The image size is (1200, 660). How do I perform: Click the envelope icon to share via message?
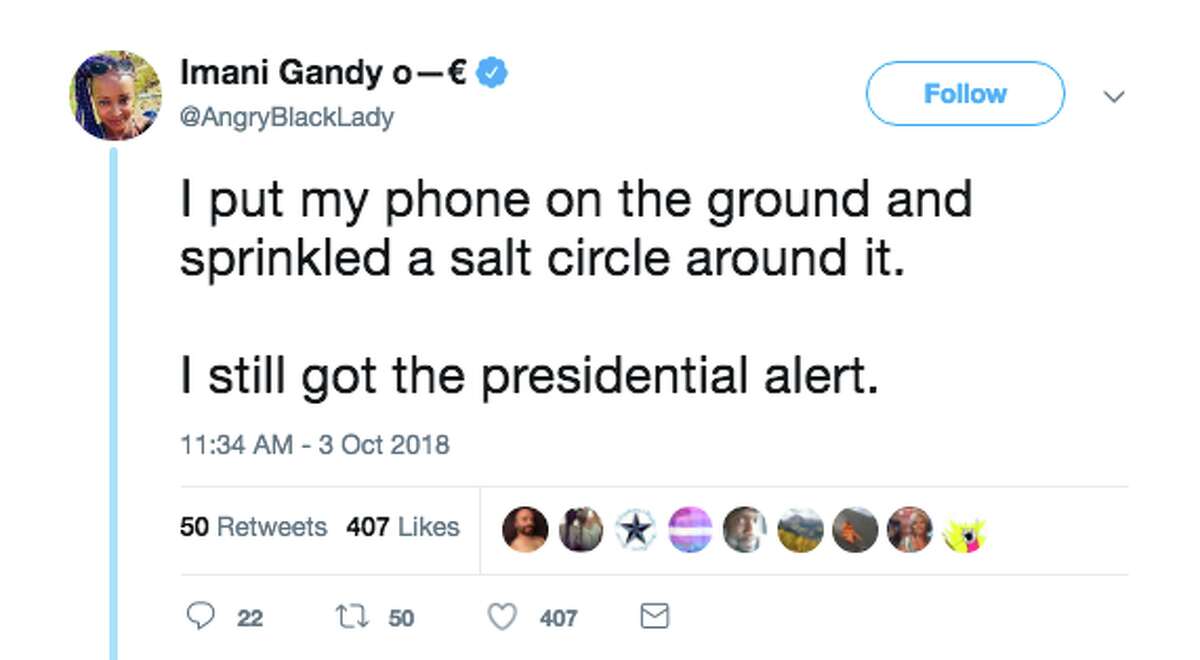coord(652,617)
